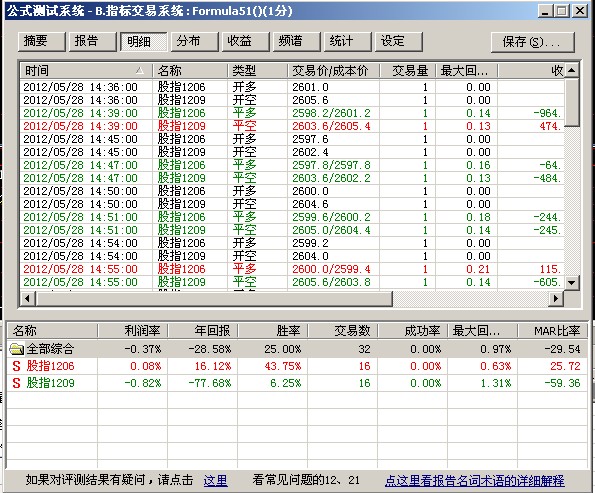Click price cell 2599.6/2600.2

[x=331, y=217]
